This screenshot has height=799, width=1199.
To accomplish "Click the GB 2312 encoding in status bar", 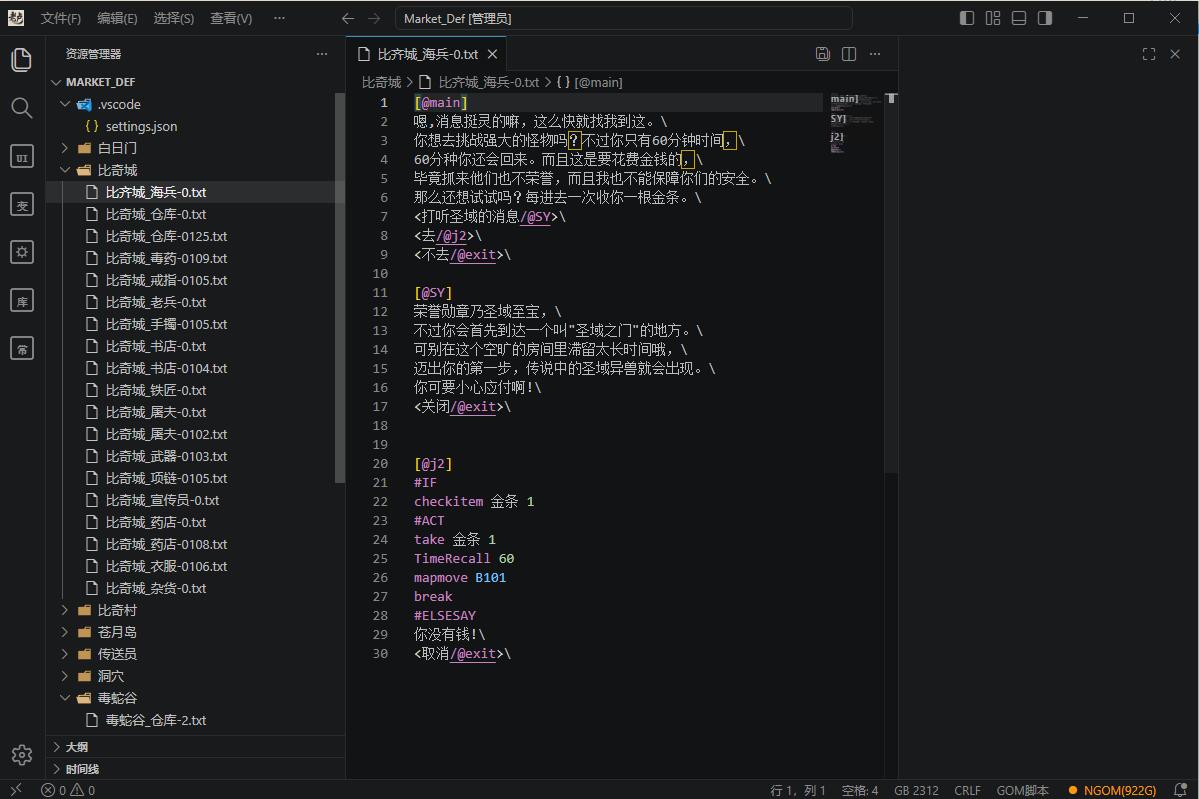I will coord(916,790).
